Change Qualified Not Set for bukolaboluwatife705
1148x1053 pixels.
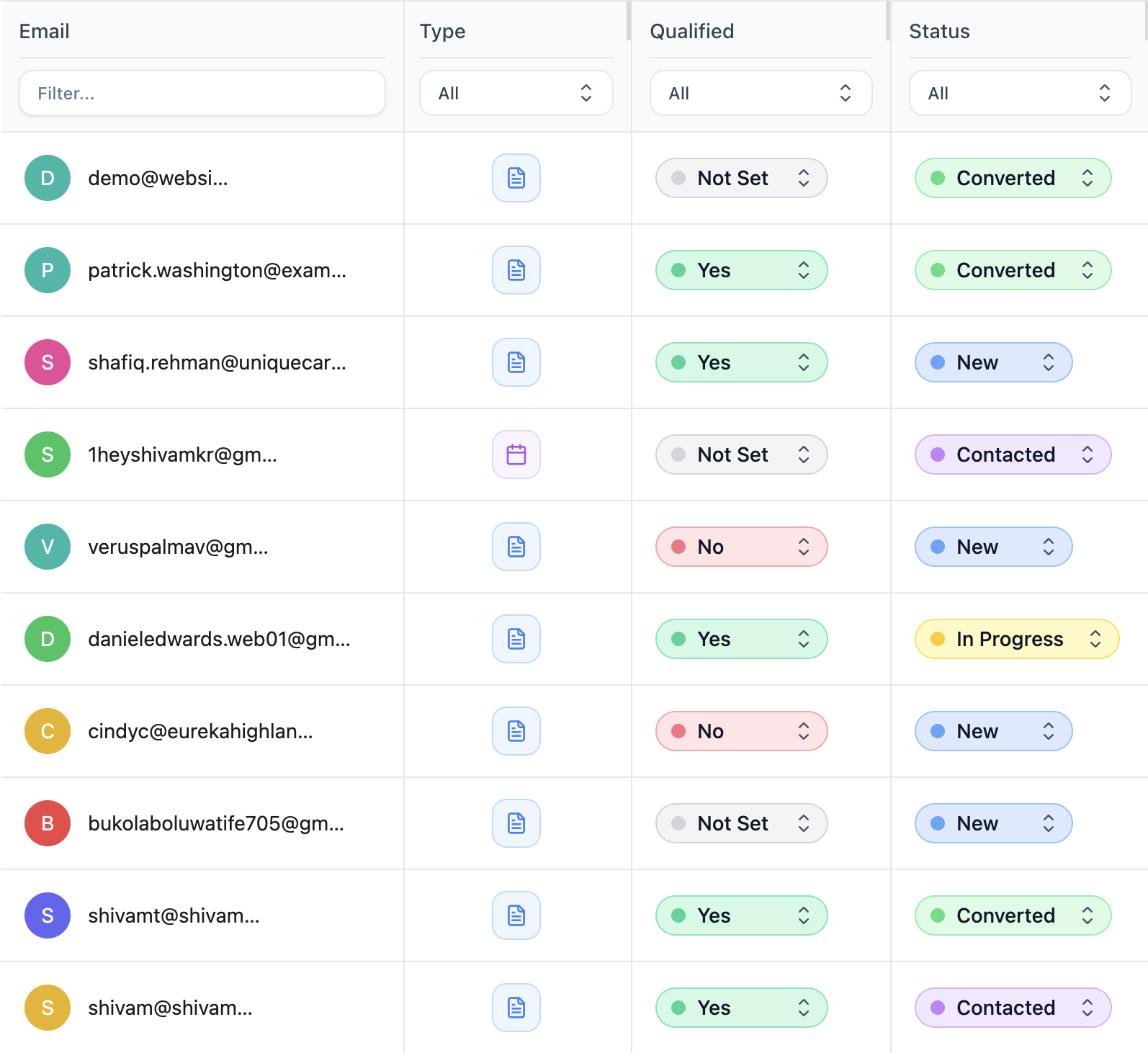(x=742, y=823)
